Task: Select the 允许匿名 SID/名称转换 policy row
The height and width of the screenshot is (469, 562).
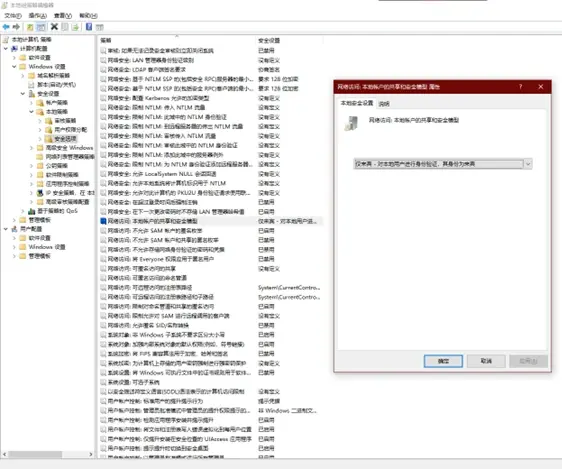Action: [x=211, y=325]
